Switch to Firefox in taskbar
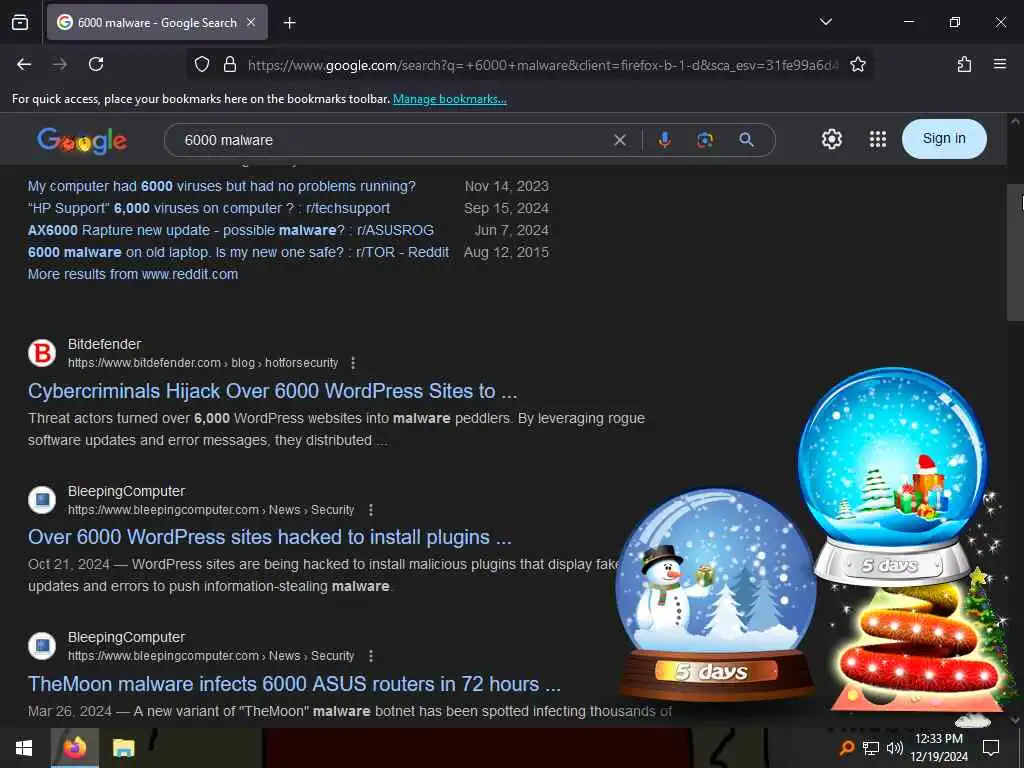 tap(75, 748)
